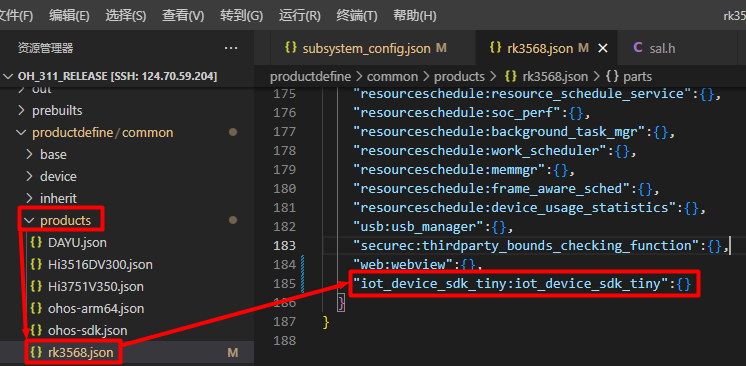Image resolution: width=746 pixels, height=366 pixels.
Task: Open explorer more actions ellipsis
Action: point(231,48)
